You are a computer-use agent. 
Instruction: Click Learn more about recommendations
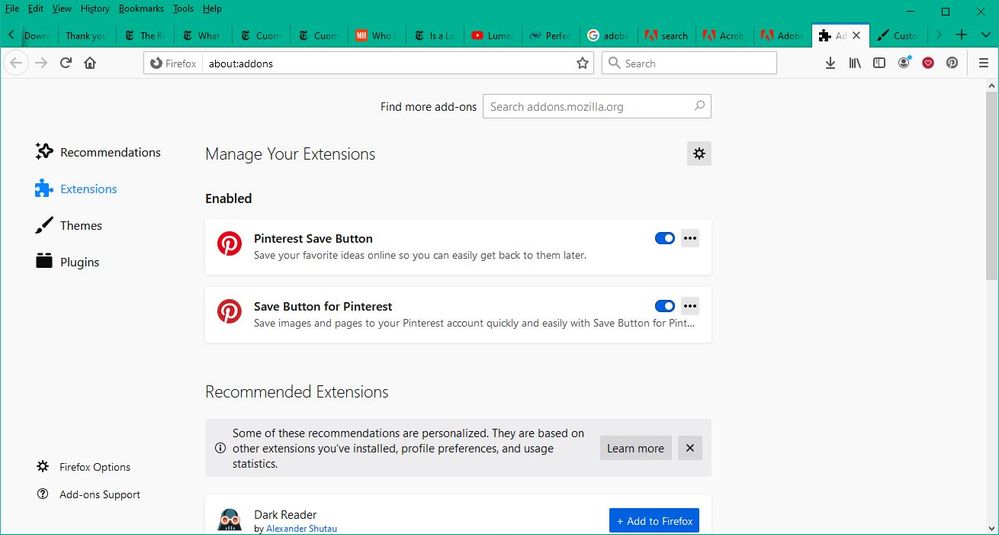pyautogui.click(x=635, y=448)
